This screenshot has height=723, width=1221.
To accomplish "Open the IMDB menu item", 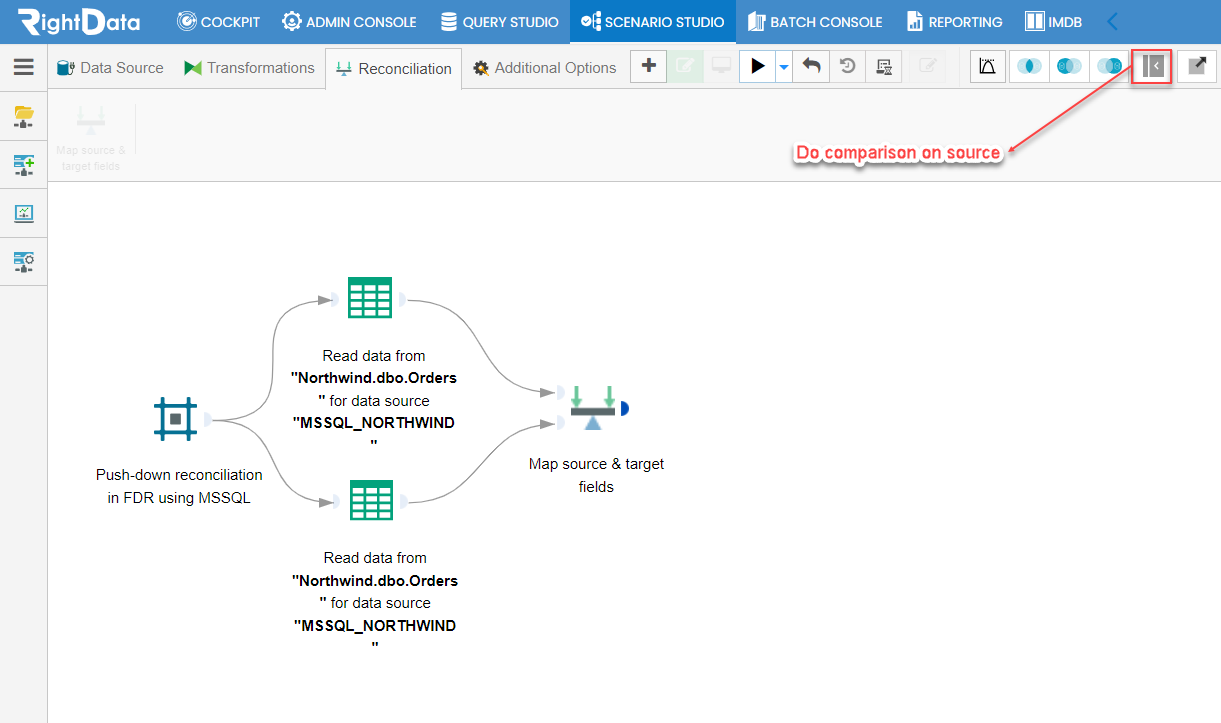I will [x=1054, y=21].
